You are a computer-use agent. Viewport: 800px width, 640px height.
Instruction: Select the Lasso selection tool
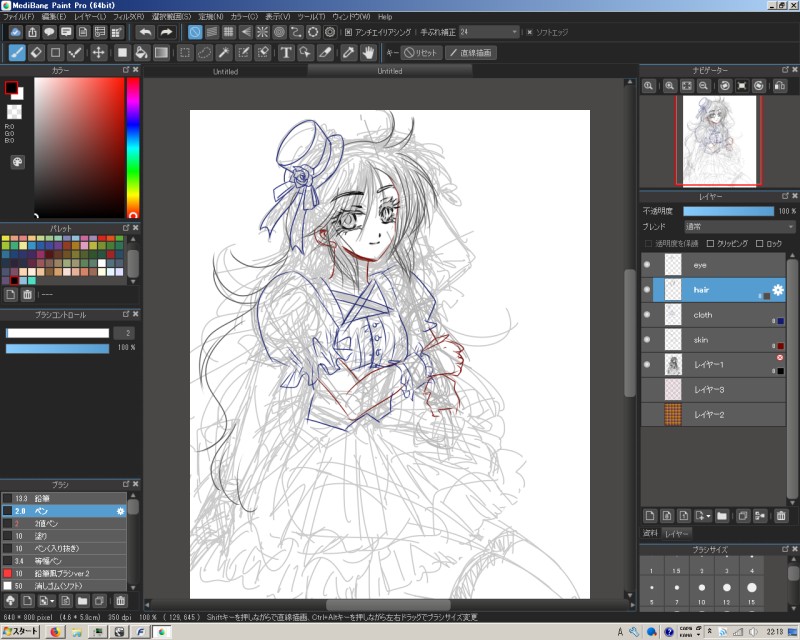[x=205, y=53]
